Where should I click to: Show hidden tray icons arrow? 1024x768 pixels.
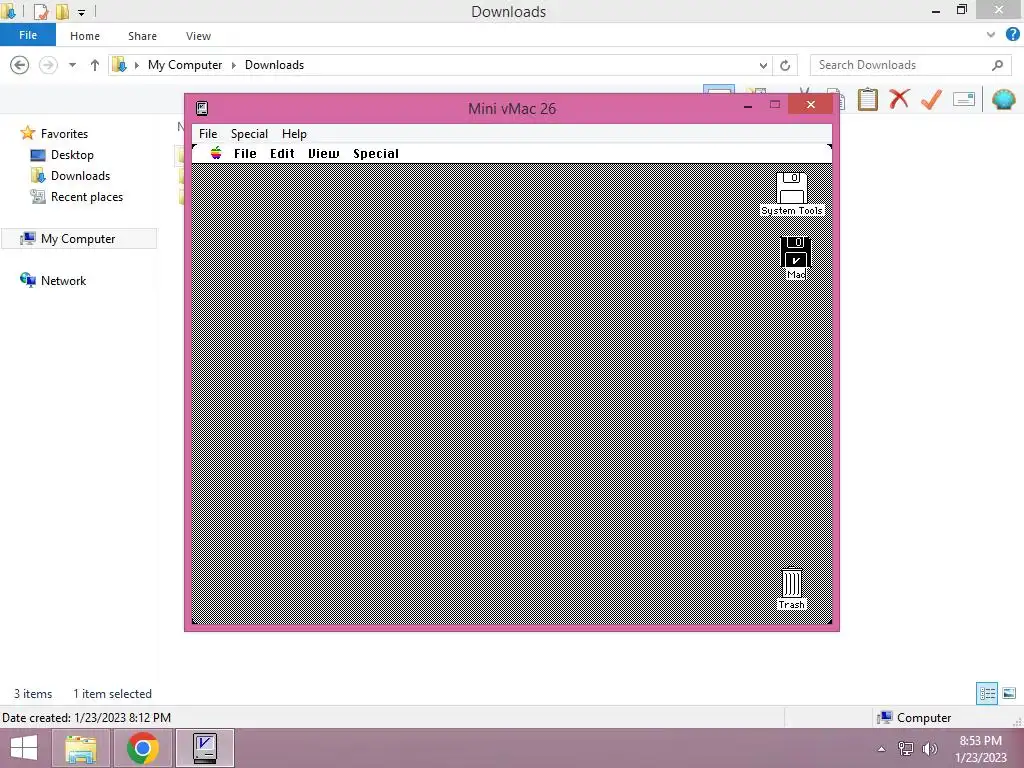point(881,748)
